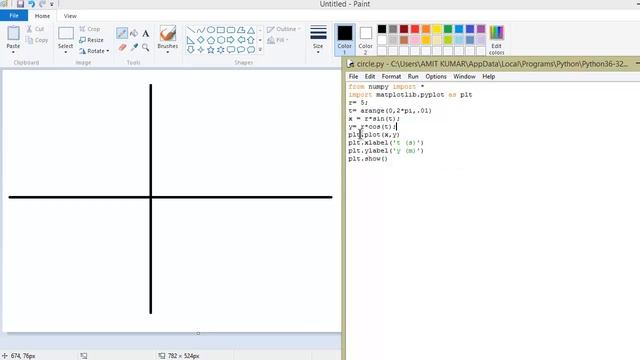Click the Resize button
This screenshot has height=360, width=640.
tap(91, 40)
